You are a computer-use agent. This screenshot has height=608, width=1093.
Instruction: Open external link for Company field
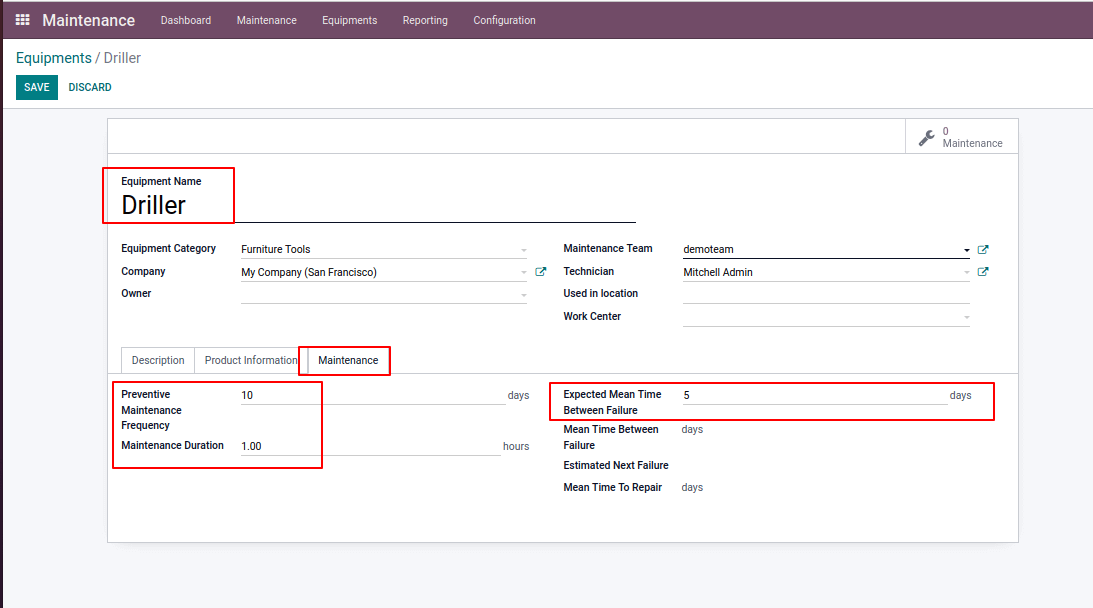click(x=540, y=272)
